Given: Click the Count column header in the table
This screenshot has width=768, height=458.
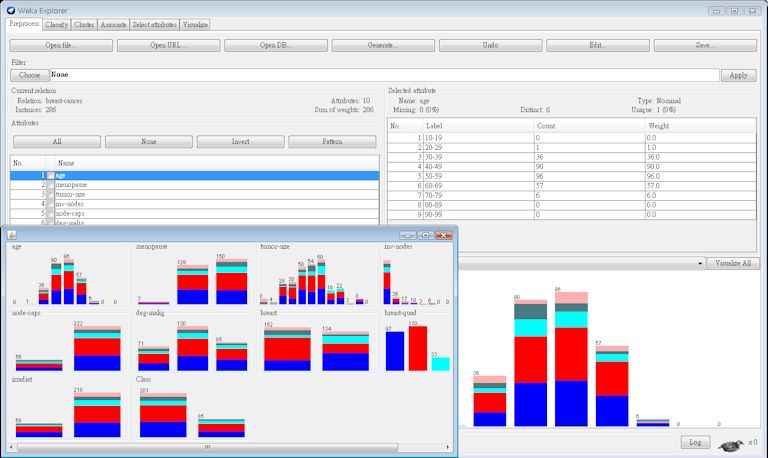Looking at the screenshot, I should [x=589, y=126].
